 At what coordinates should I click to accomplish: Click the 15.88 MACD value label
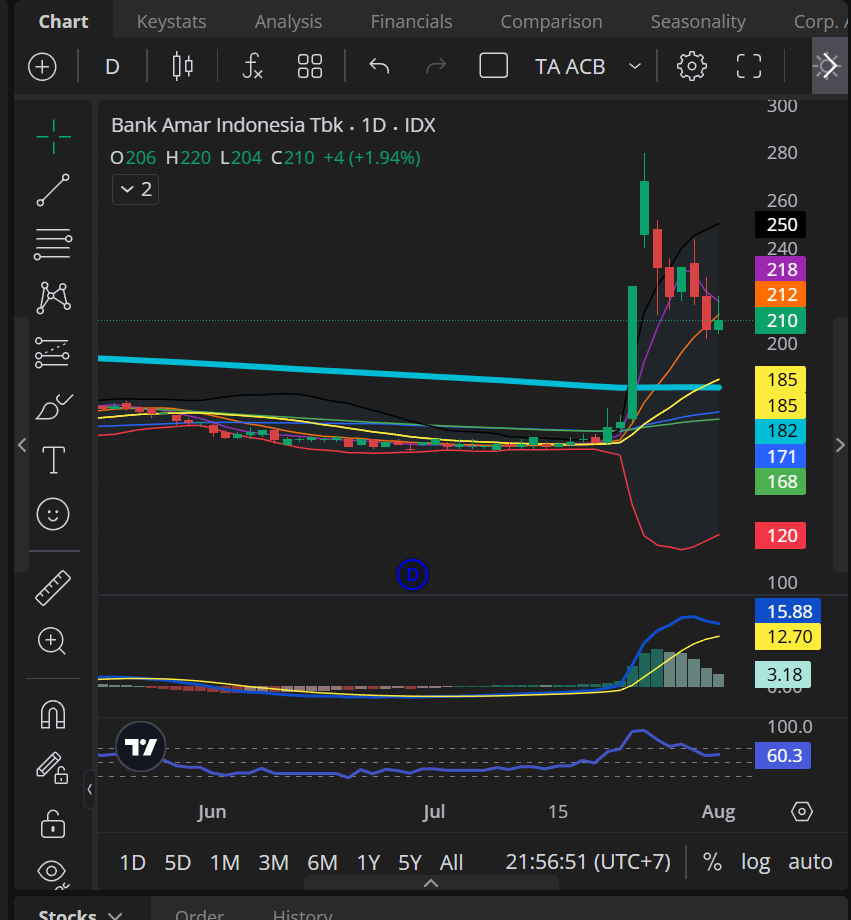click(788, 611)
